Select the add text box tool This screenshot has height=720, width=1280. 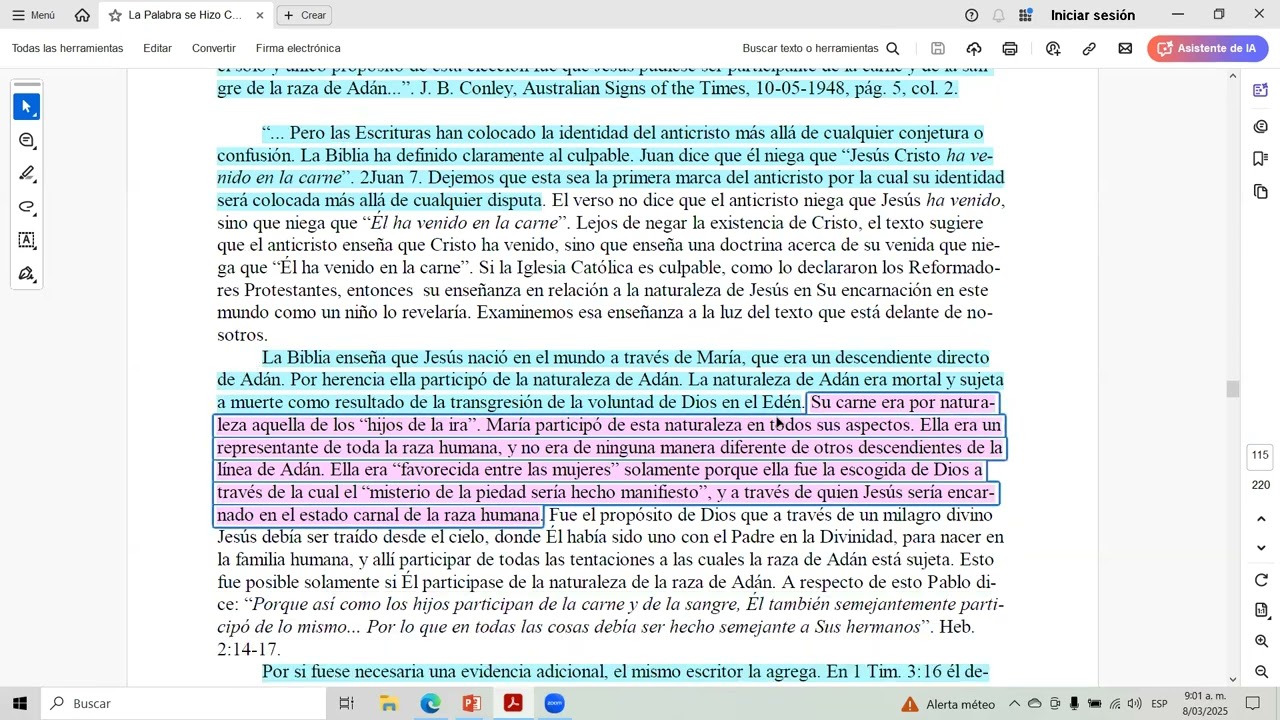(x=27, y=240)
